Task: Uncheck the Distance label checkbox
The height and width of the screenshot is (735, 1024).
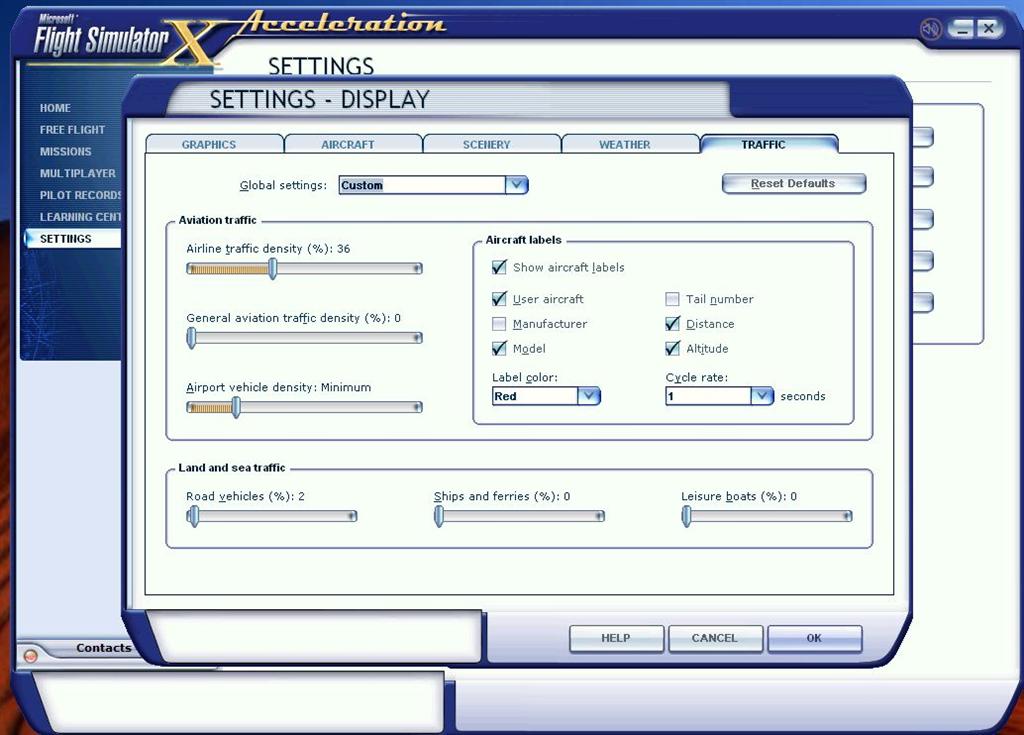Action: coord(673,324)
